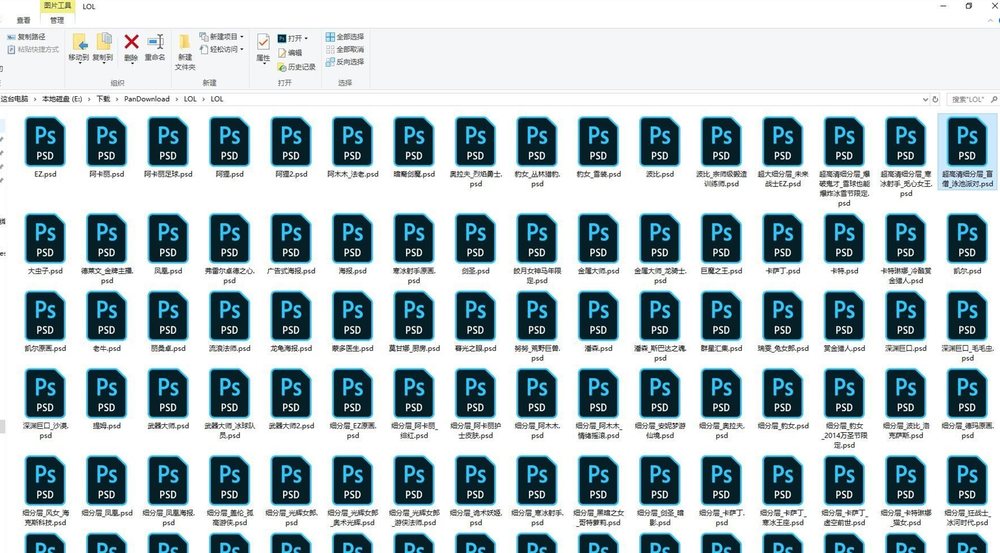Image resolution: width=1000 pixels, height=553 pixels.
Task: Click the search LOL input box
Action: 972,100
